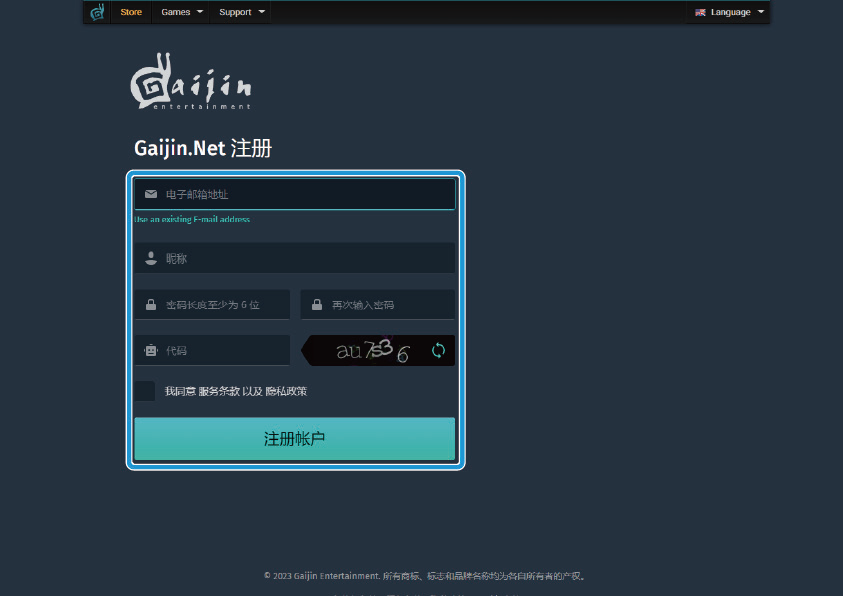Focus the 代码 captcha code input

212,350
